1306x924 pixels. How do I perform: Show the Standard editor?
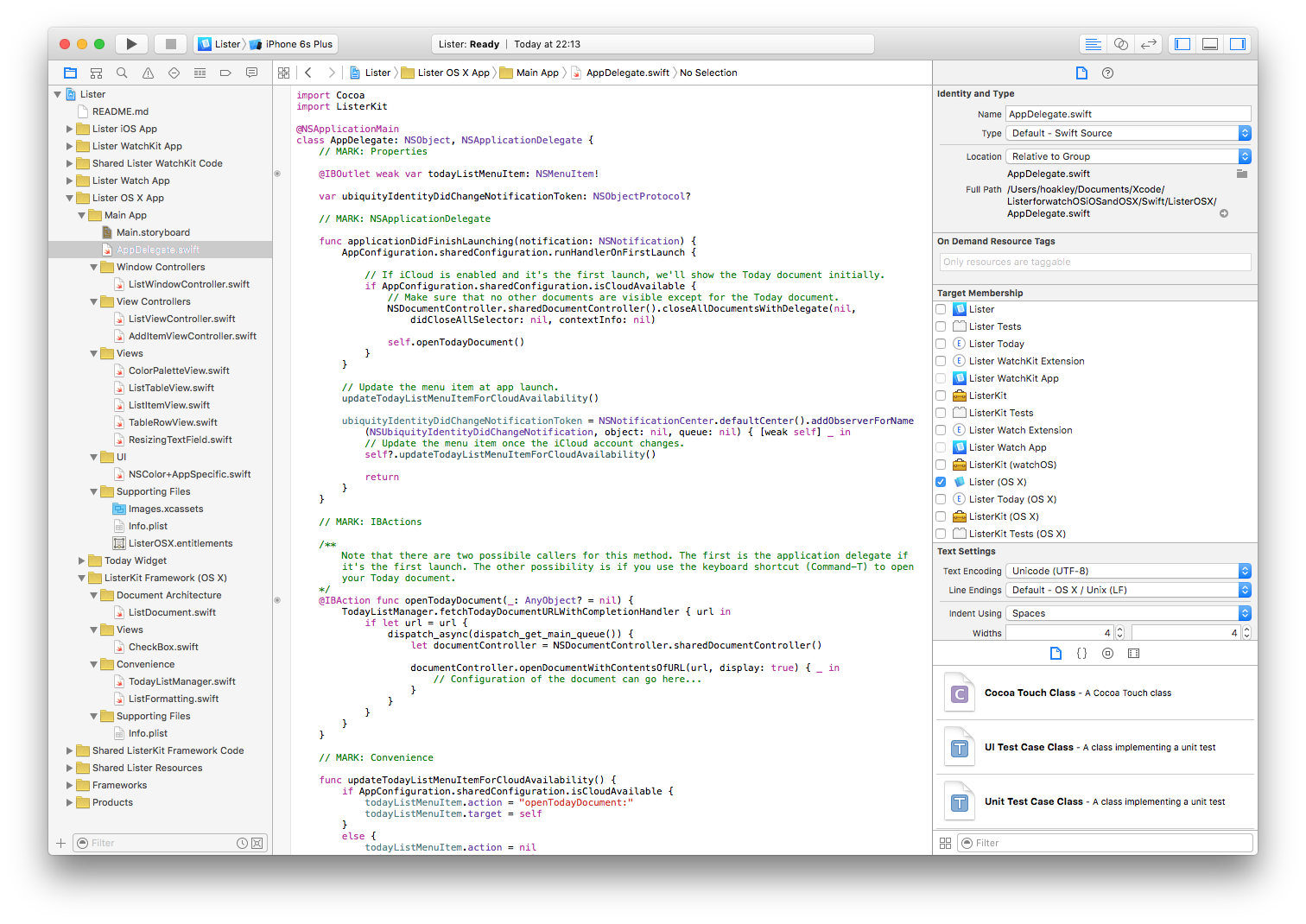point(1094,44)
